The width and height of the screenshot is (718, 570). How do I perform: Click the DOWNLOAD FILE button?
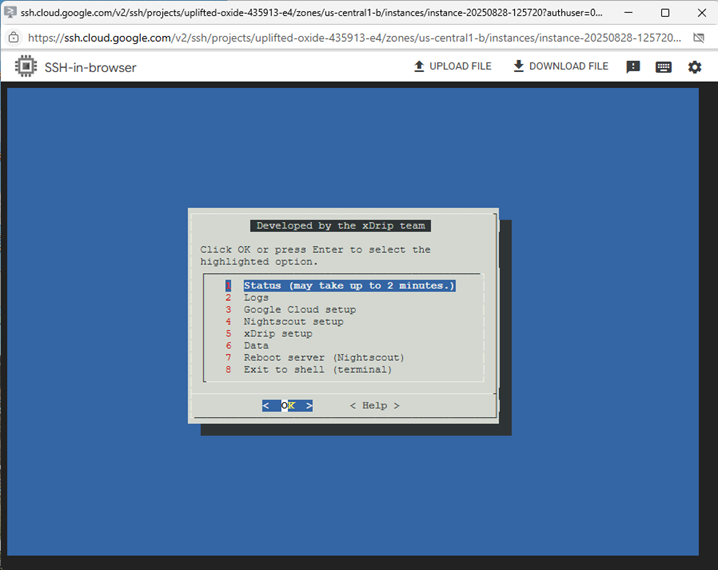560,66
